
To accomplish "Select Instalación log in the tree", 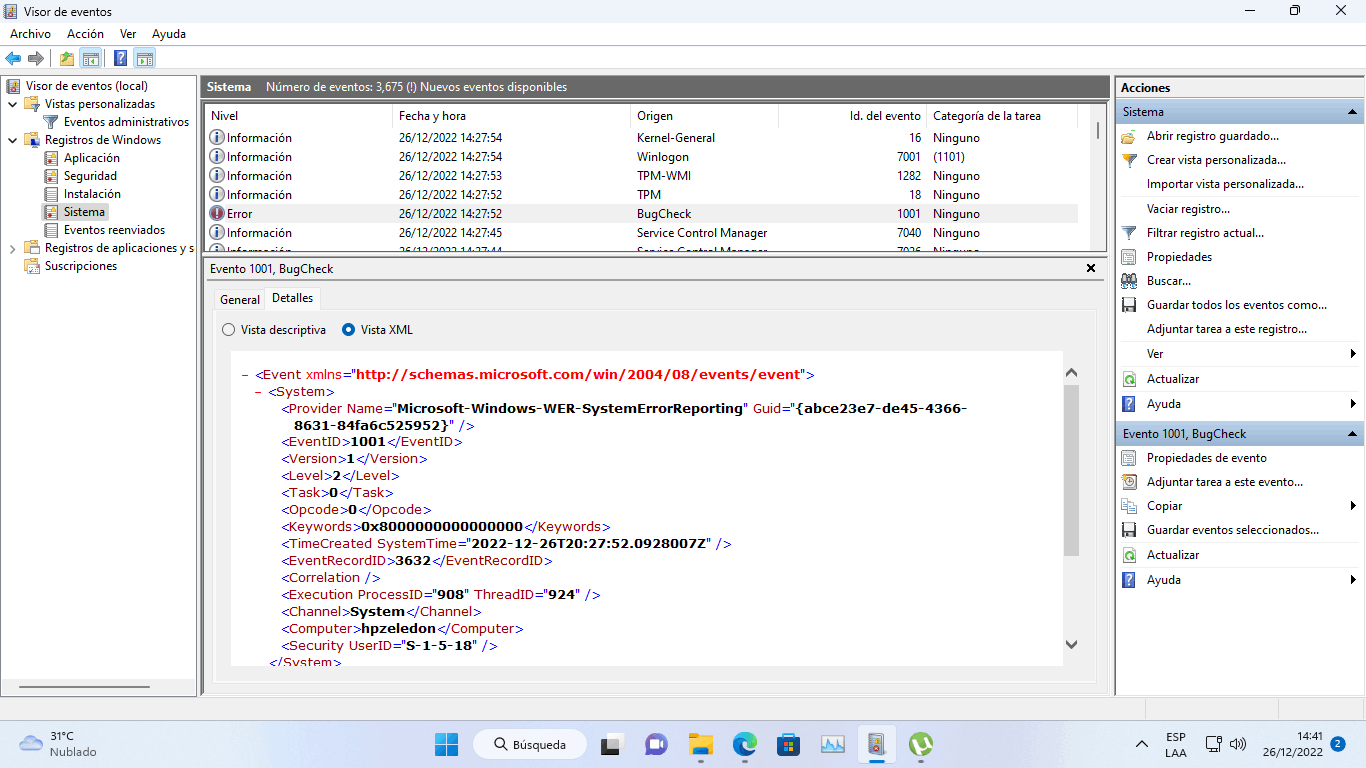I will (x=92, y=194).
